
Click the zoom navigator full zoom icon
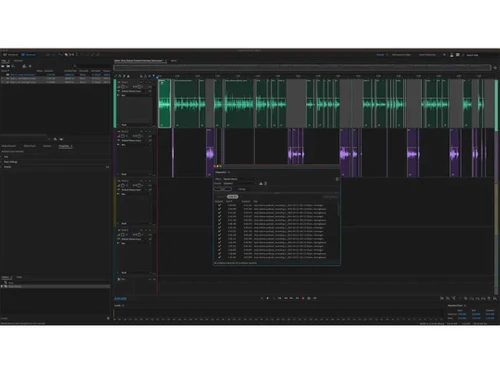(x=495, y=67)
